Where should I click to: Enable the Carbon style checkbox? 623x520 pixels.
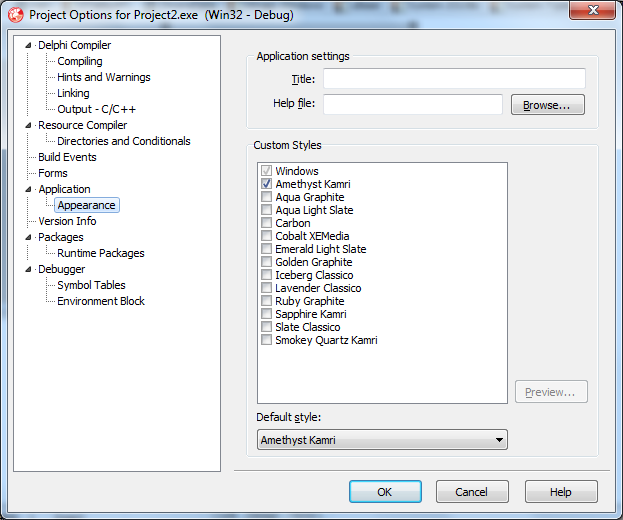(266, 223)
